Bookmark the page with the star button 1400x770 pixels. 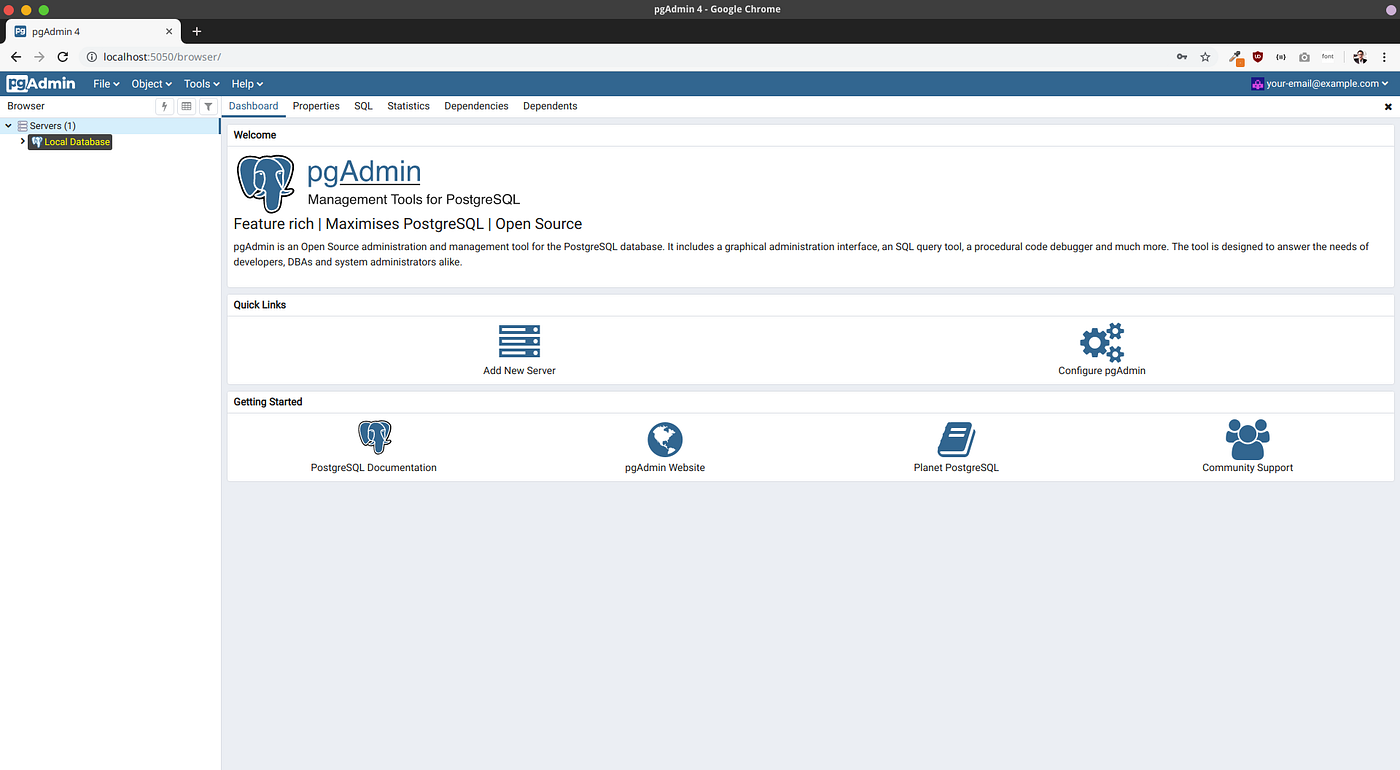point(1205,57)
